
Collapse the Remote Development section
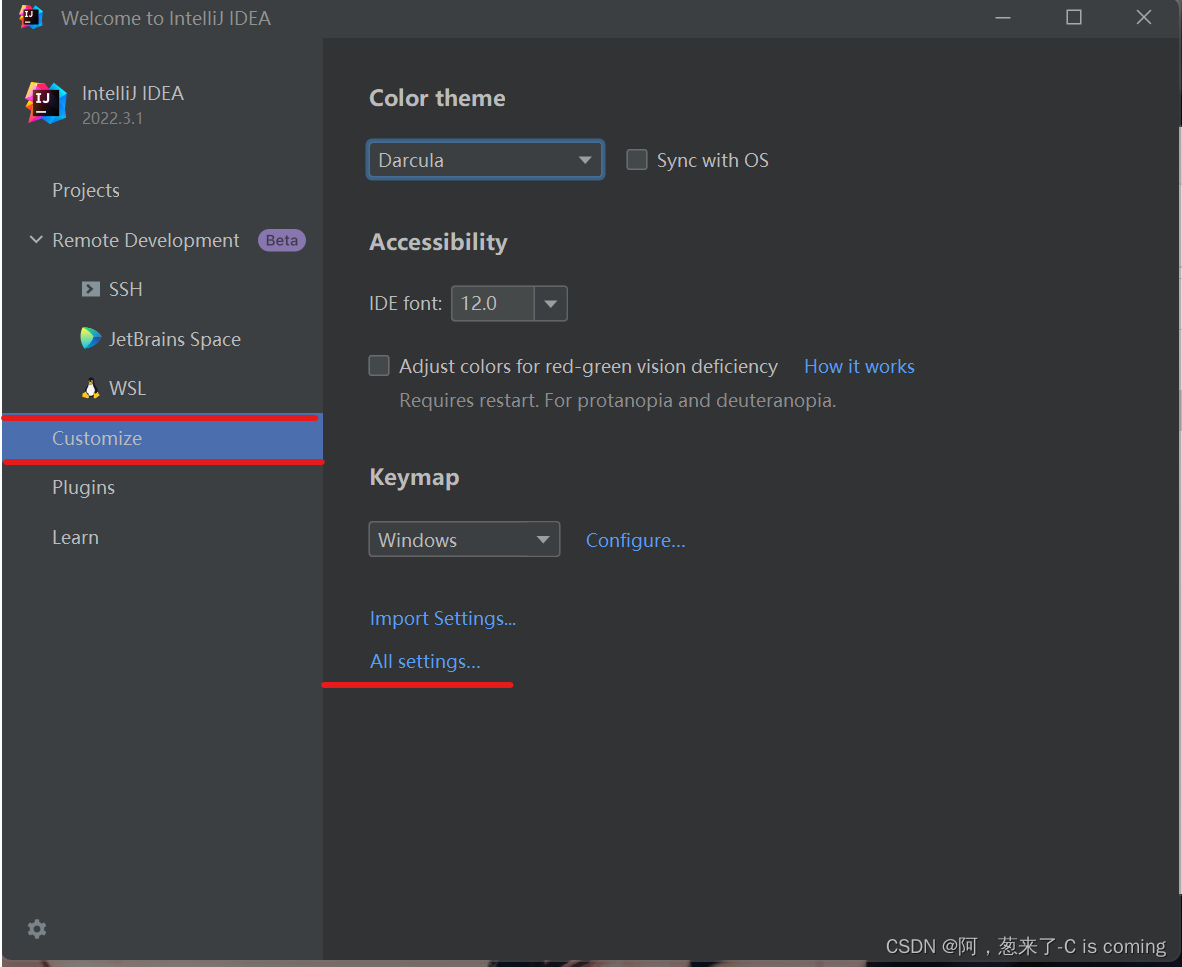[35, 240]
